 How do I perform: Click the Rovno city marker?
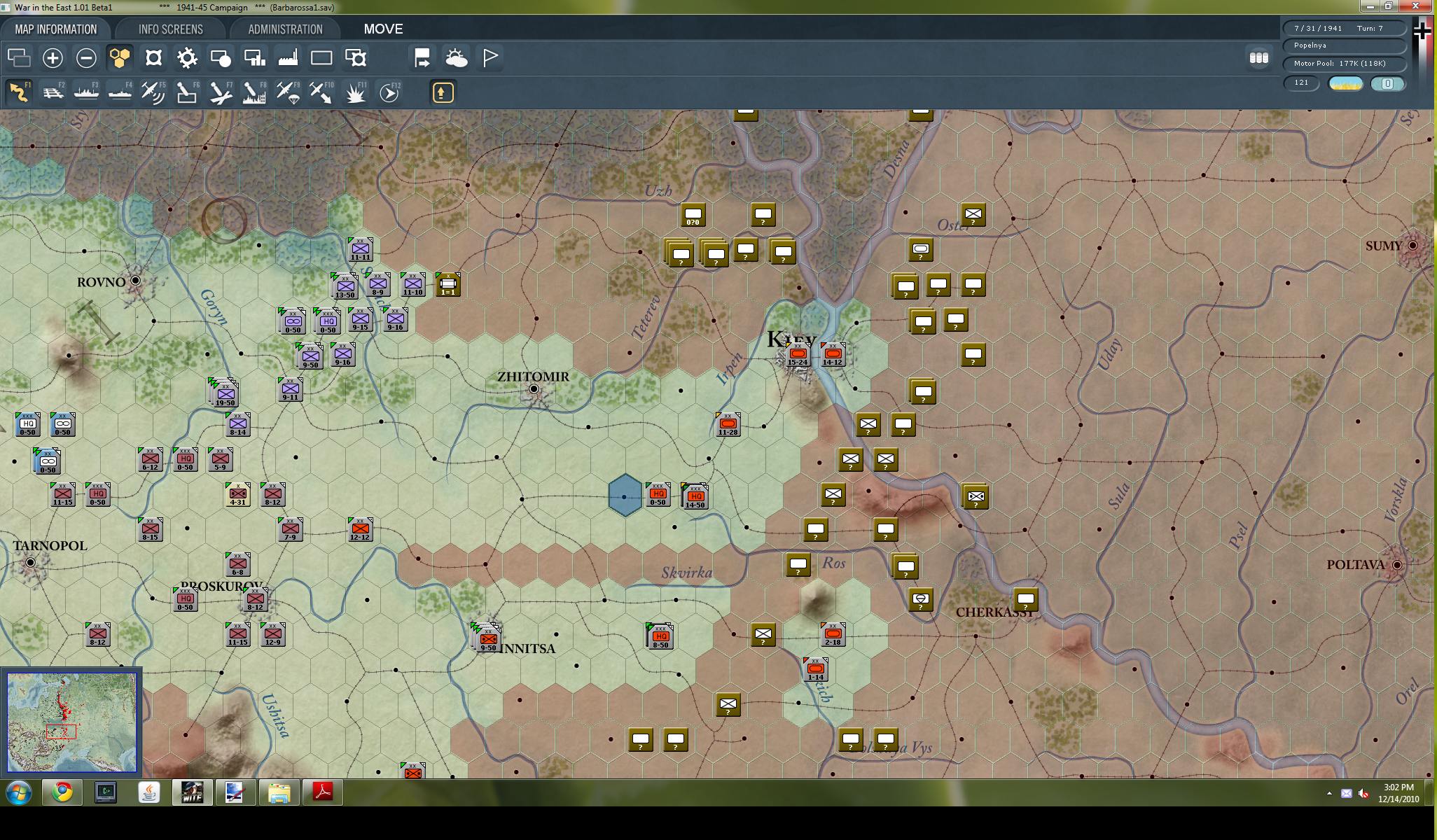pyautogui.click(x=135, y=280)
